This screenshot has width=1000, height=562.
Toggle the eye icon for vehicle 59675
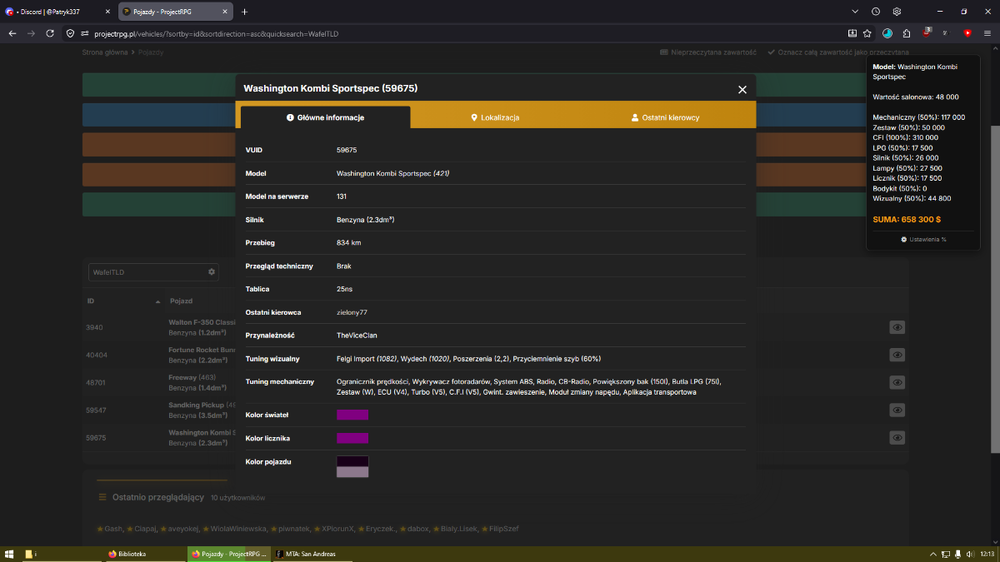897,438
